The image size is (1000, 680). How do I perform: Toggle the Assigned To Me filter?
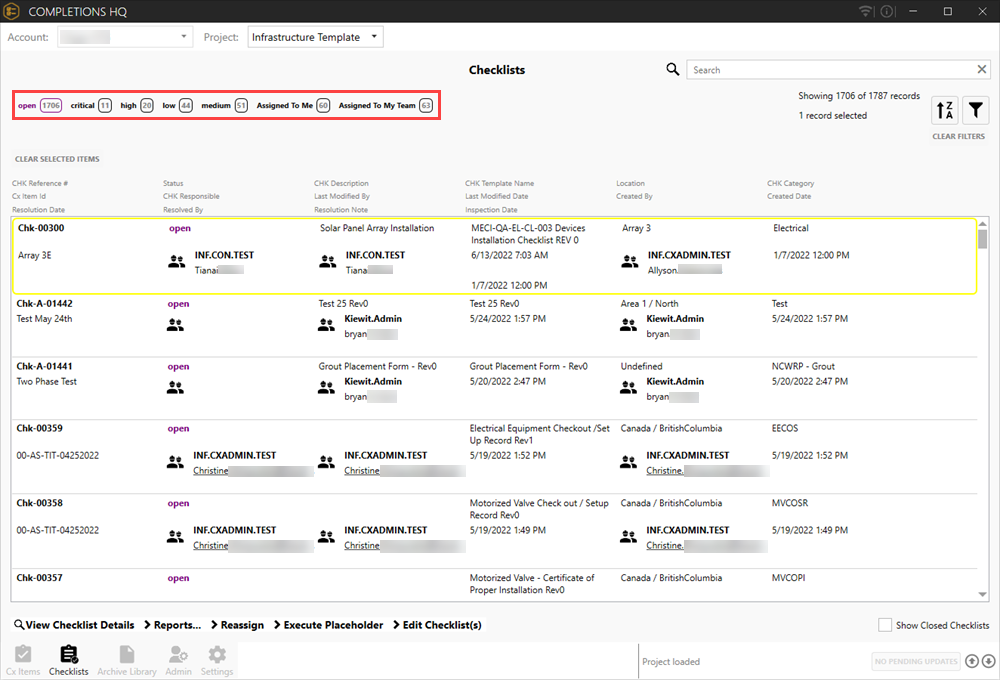click(x=293, y=105)
